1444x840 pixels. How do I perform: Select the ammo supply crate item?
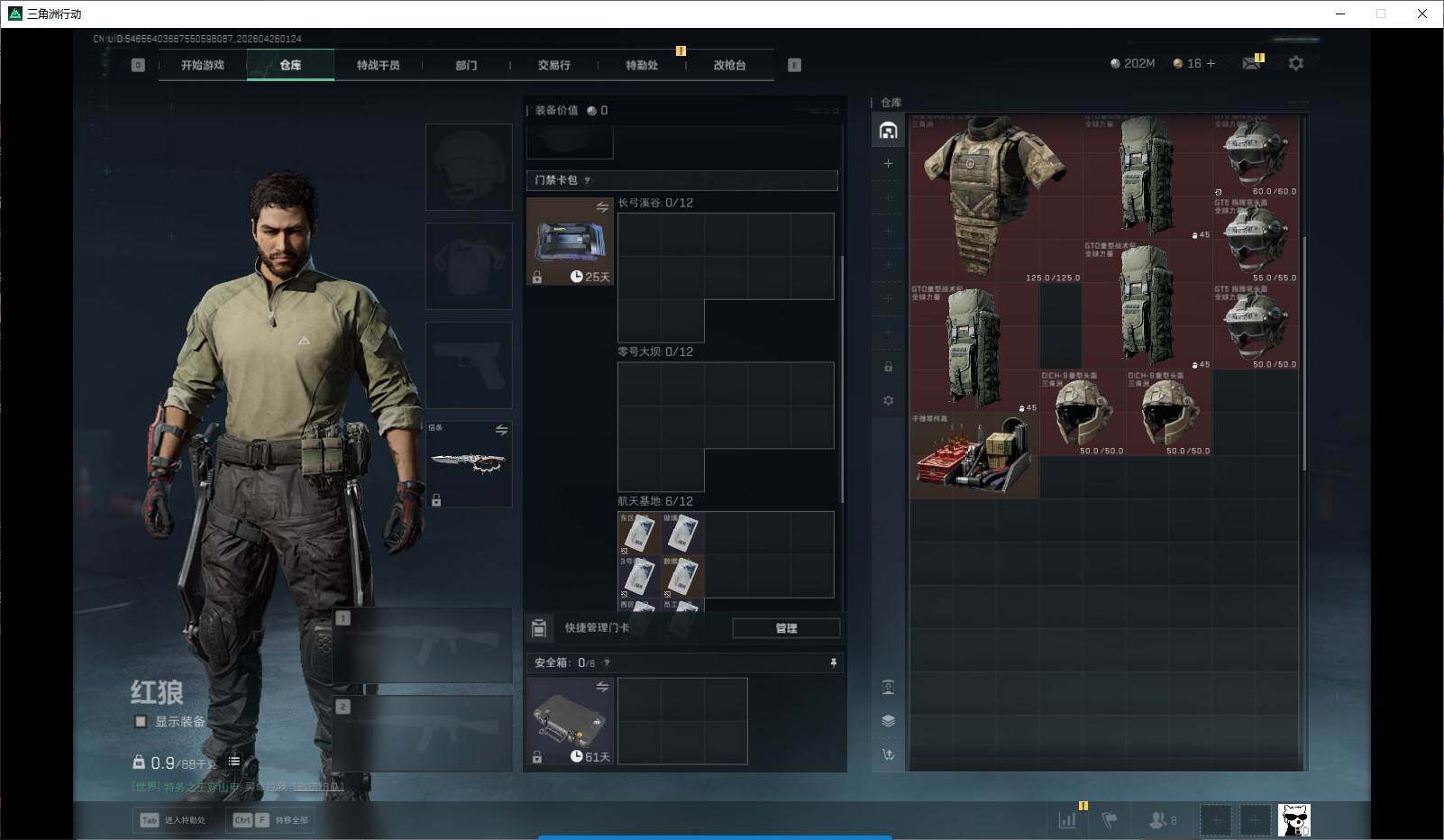pyautogui.click(x=974, y=456)
